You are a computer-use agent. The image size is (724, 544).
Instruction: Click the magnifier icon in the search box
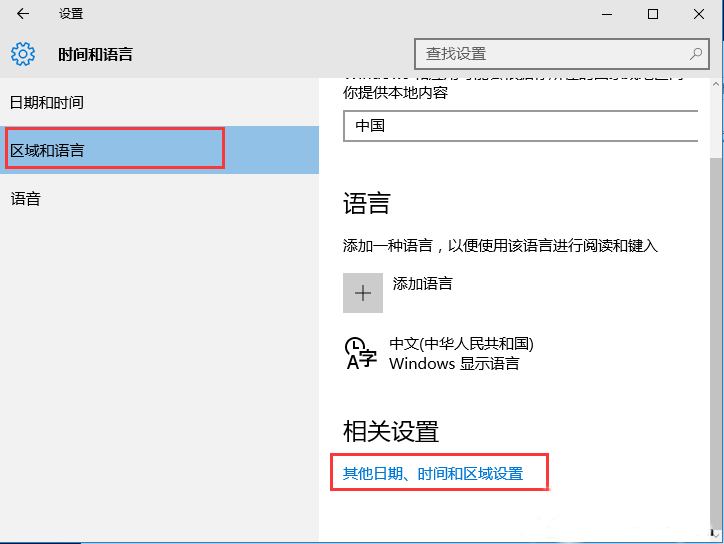[696, 54]
